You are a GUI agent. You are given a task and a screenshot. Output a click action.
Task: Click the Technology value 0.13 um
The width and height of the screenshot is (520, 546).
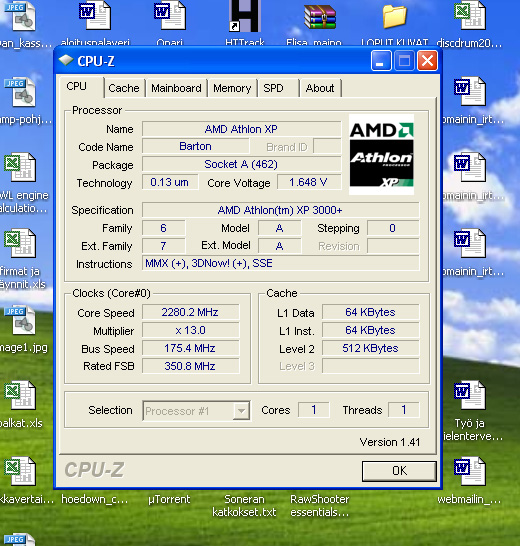(x=170, y=182)
